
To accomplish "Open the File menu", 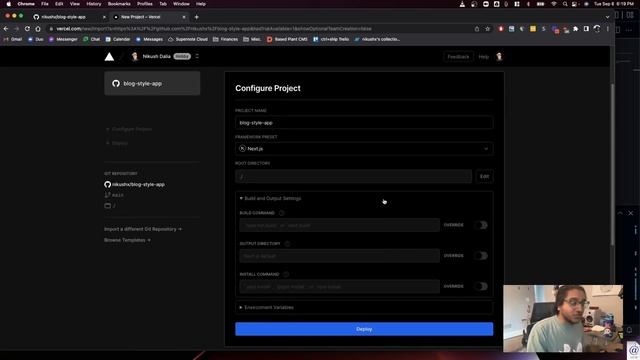I will click(45, 4).
